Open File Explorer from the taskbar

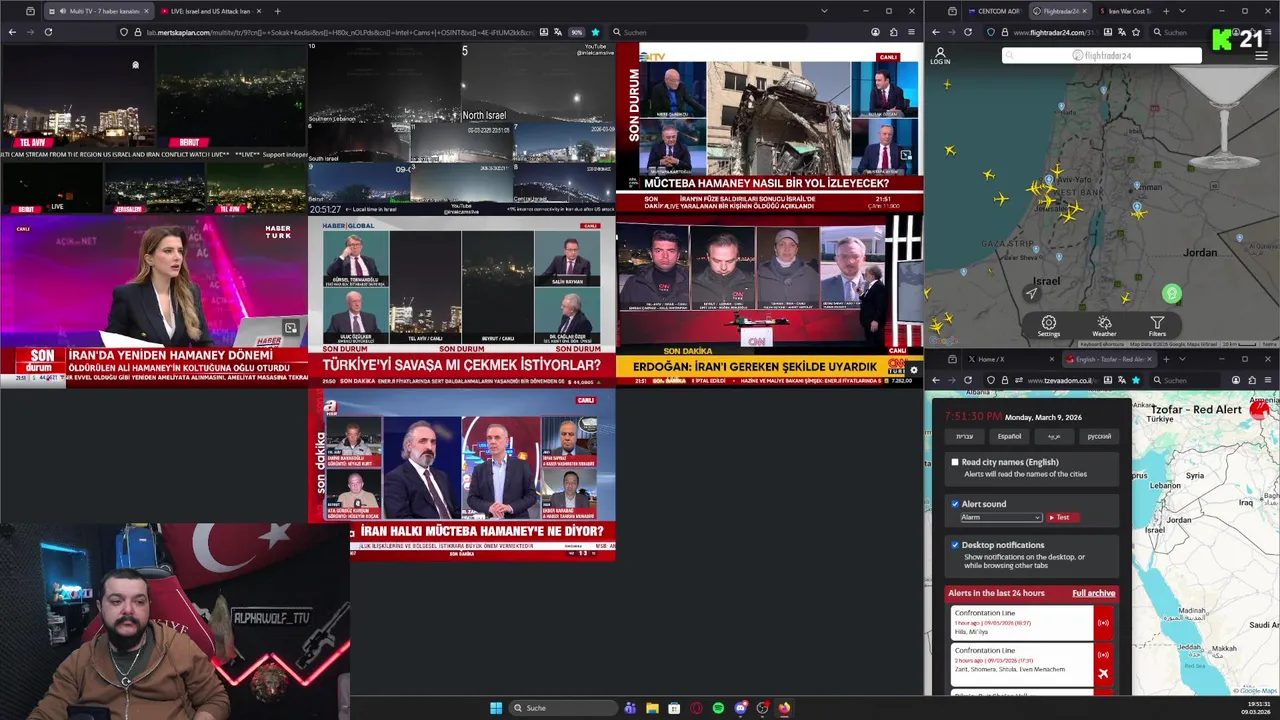click(x=652, y=708)
